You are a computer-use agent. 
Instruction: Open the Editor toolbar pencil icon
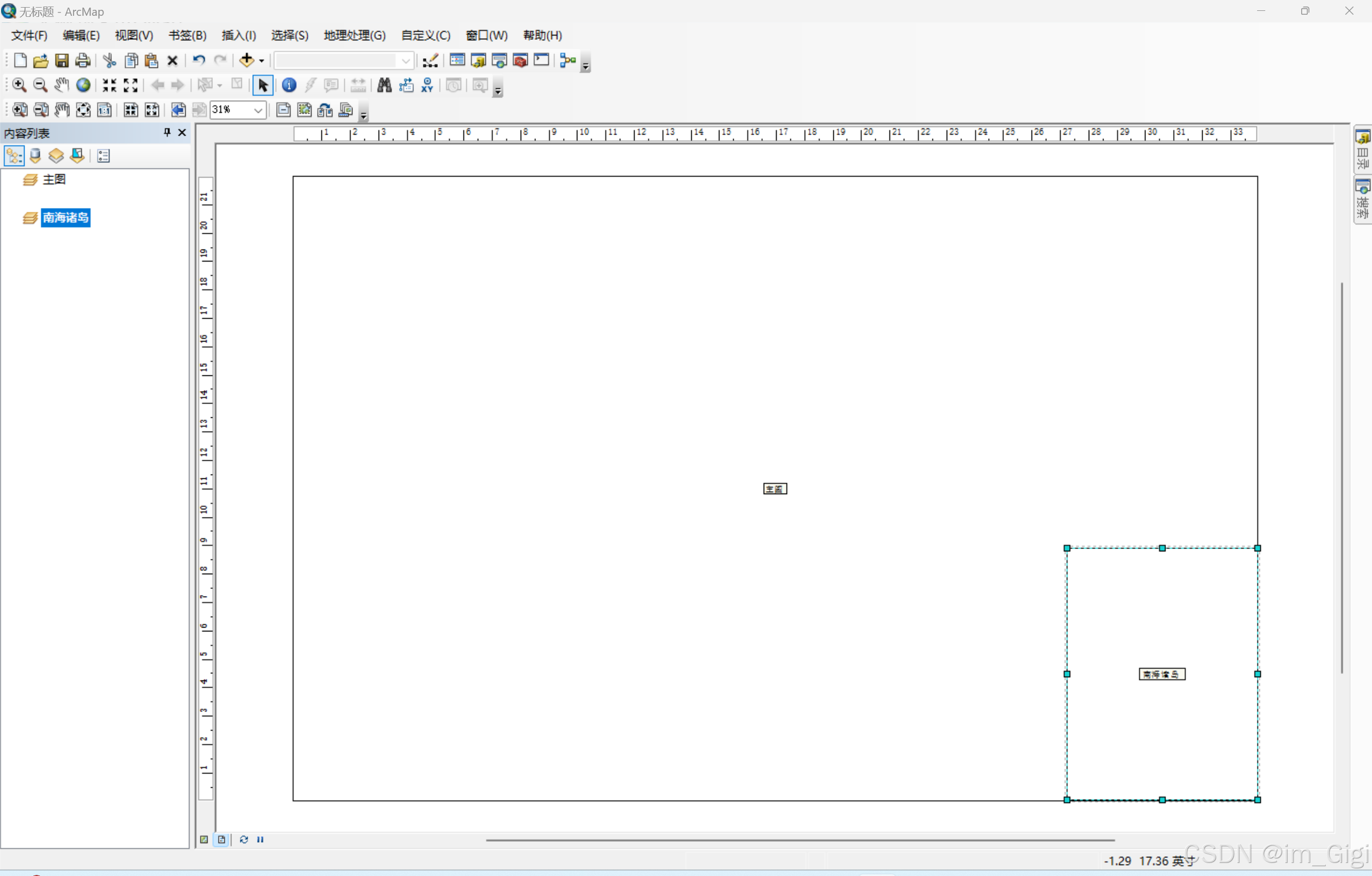431,60
